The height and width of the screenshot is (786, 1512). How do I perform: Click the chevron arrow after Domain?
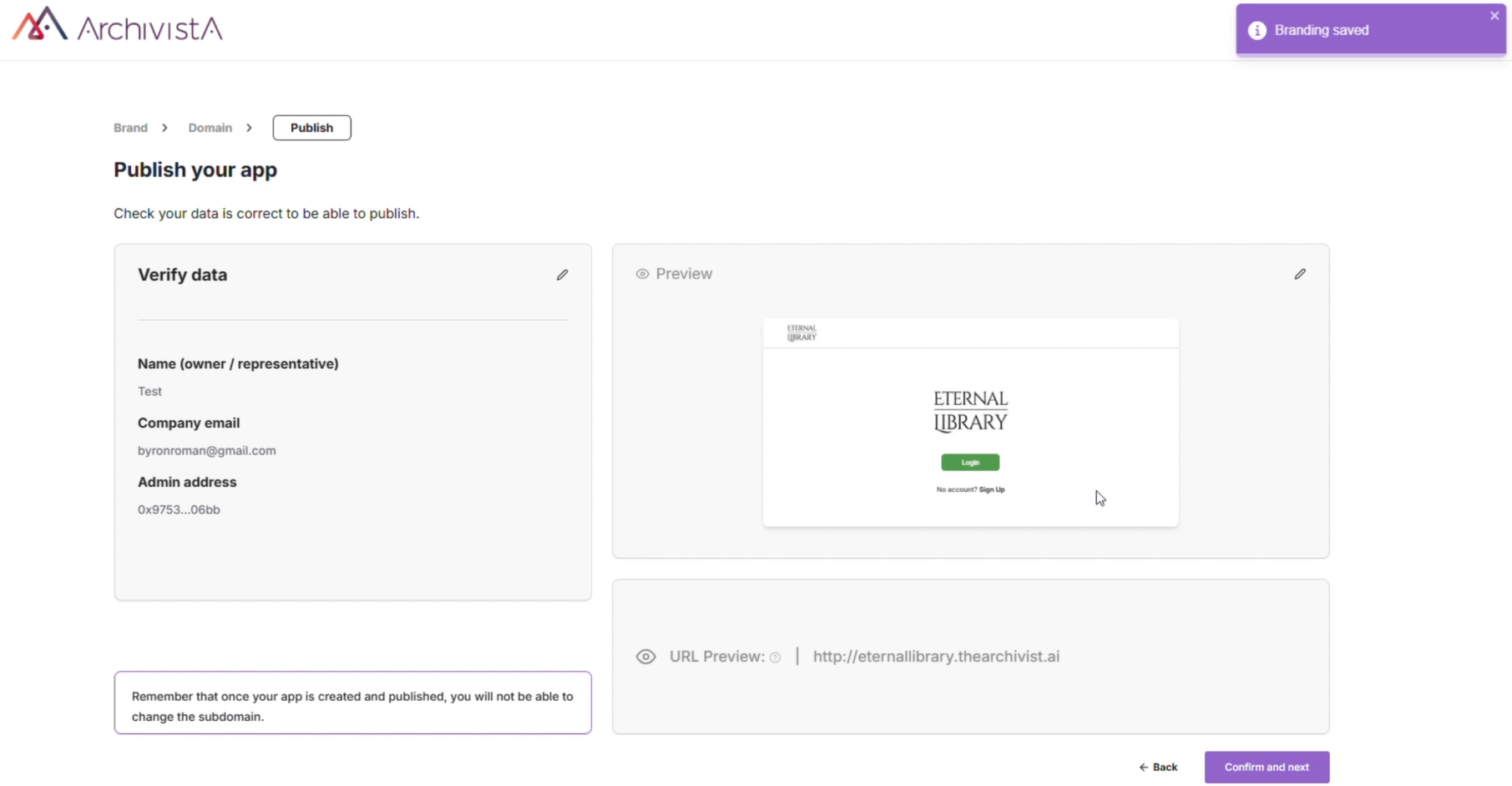[x=249, y=128]
